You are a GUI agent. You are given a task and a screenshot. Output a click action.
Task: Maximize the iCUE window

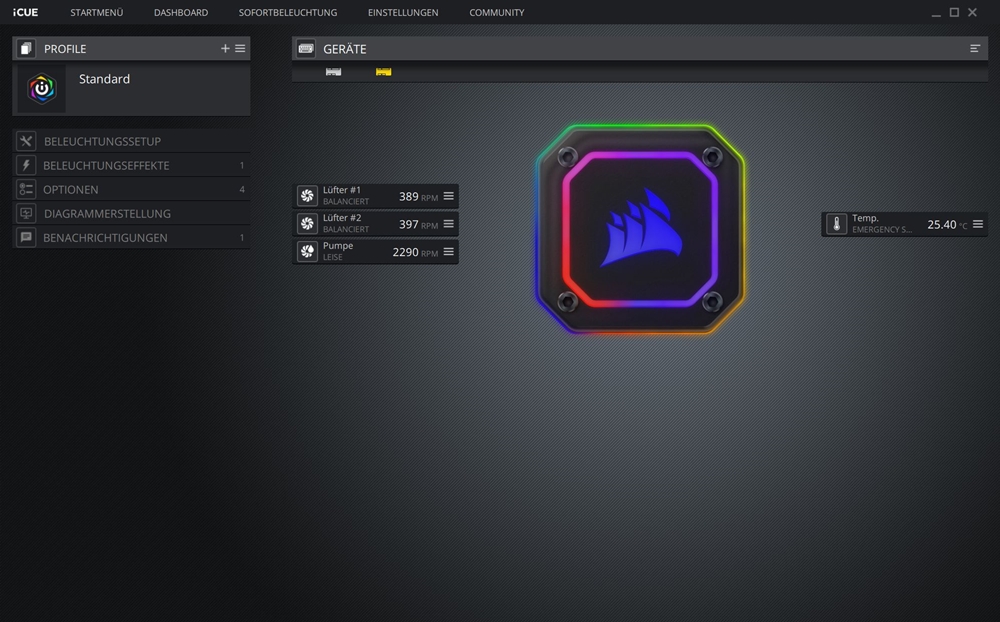click(x=954, y=12)
